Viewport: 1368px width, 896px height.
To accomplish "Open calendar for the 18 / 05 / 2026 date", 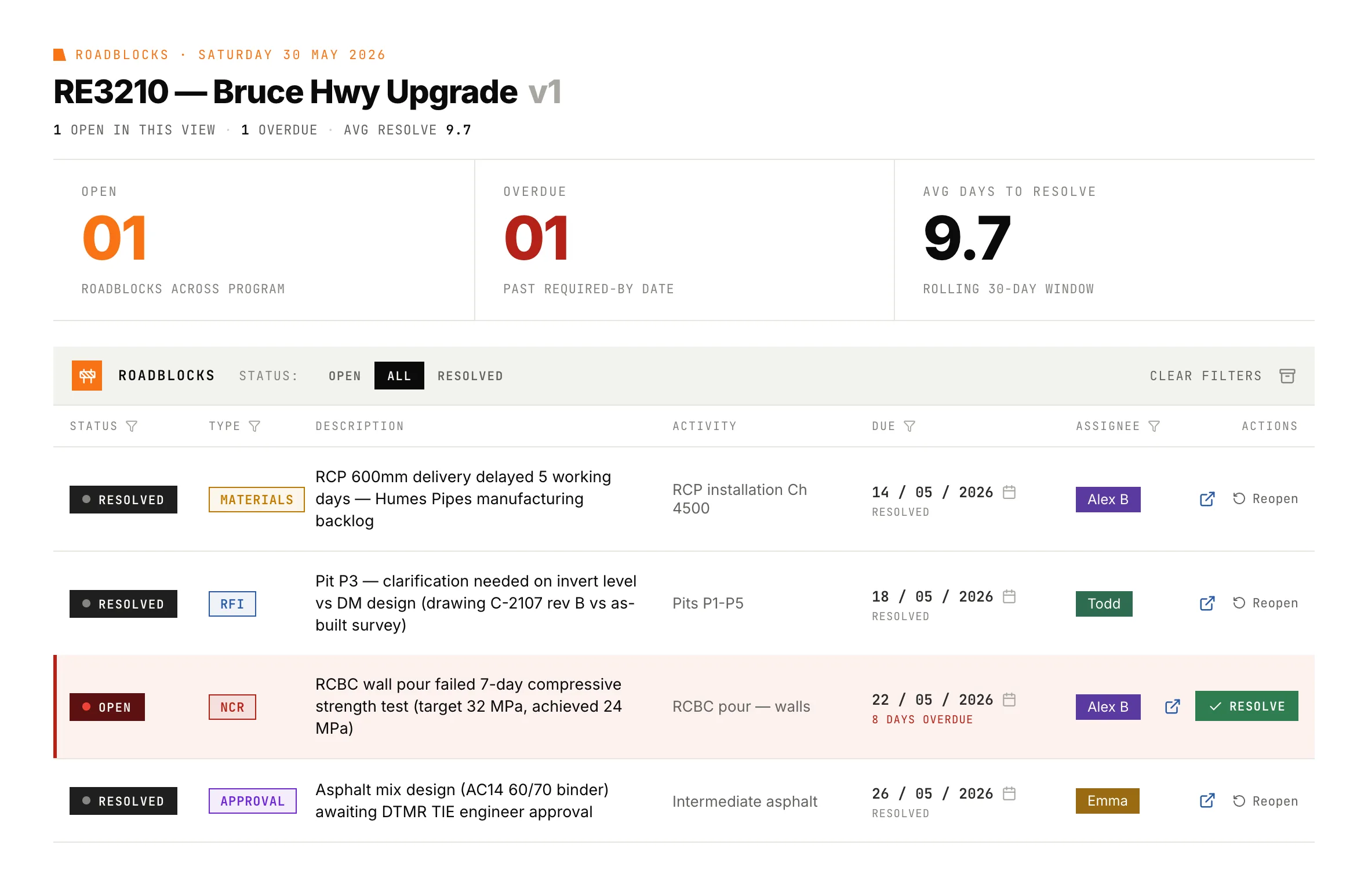I will tap(1009, 596).
